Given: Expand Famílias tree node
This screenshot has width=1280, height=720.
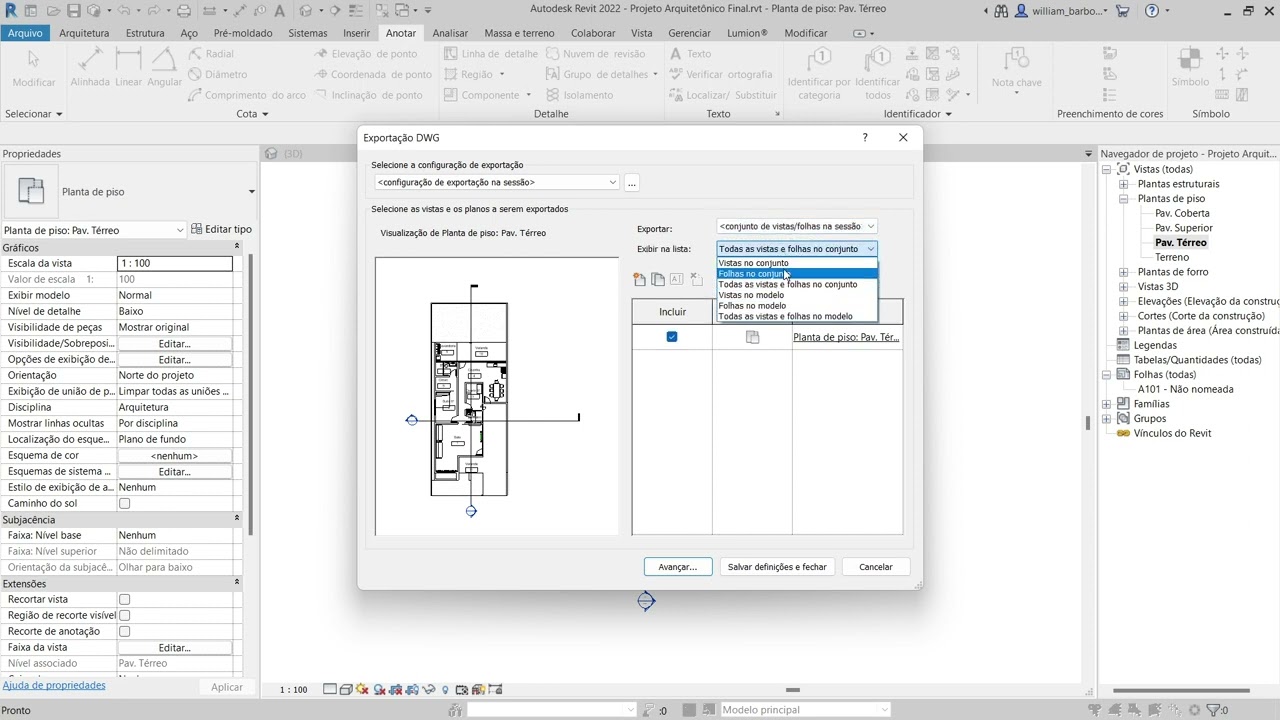Looking at the screenshot, I should [1106, 404].
